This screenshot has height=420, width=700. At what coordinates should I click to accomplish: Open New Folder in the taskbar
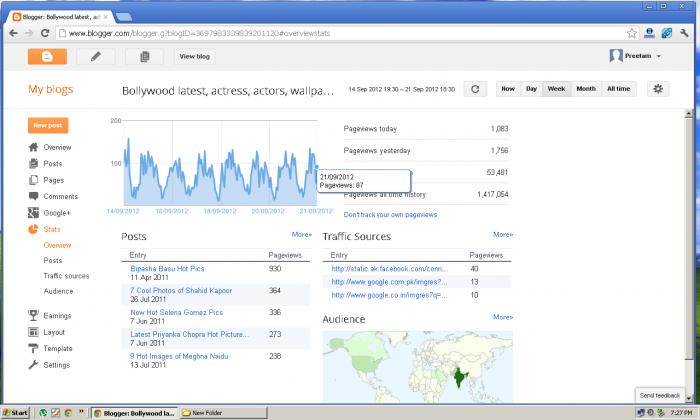coord(223,413)
